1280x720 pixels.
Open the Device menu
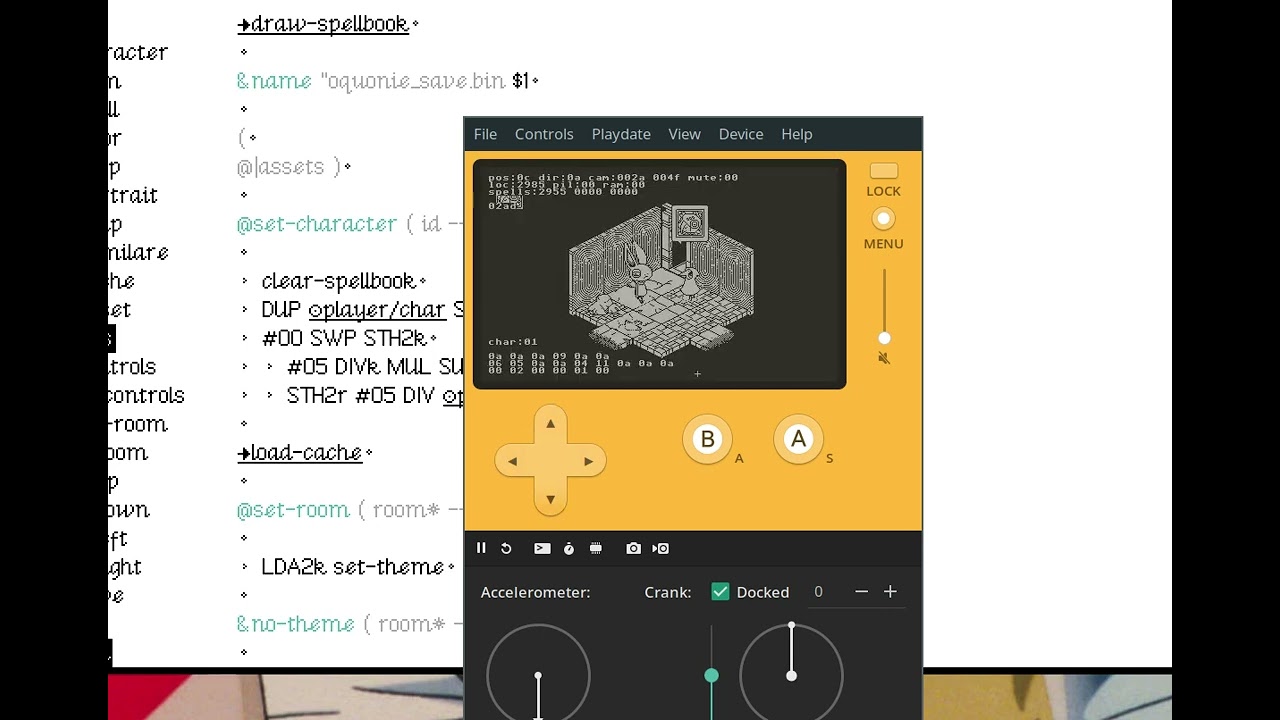coord(741,134)
